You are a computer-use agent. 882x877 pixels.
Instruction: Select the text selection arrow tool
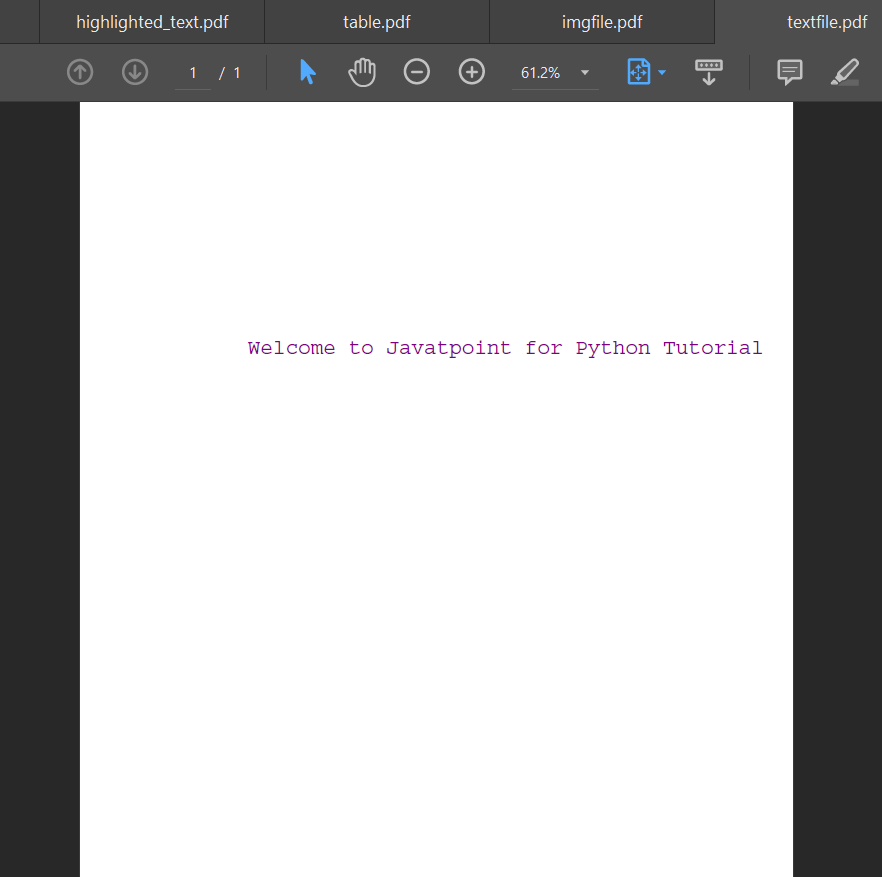(307, 71)
